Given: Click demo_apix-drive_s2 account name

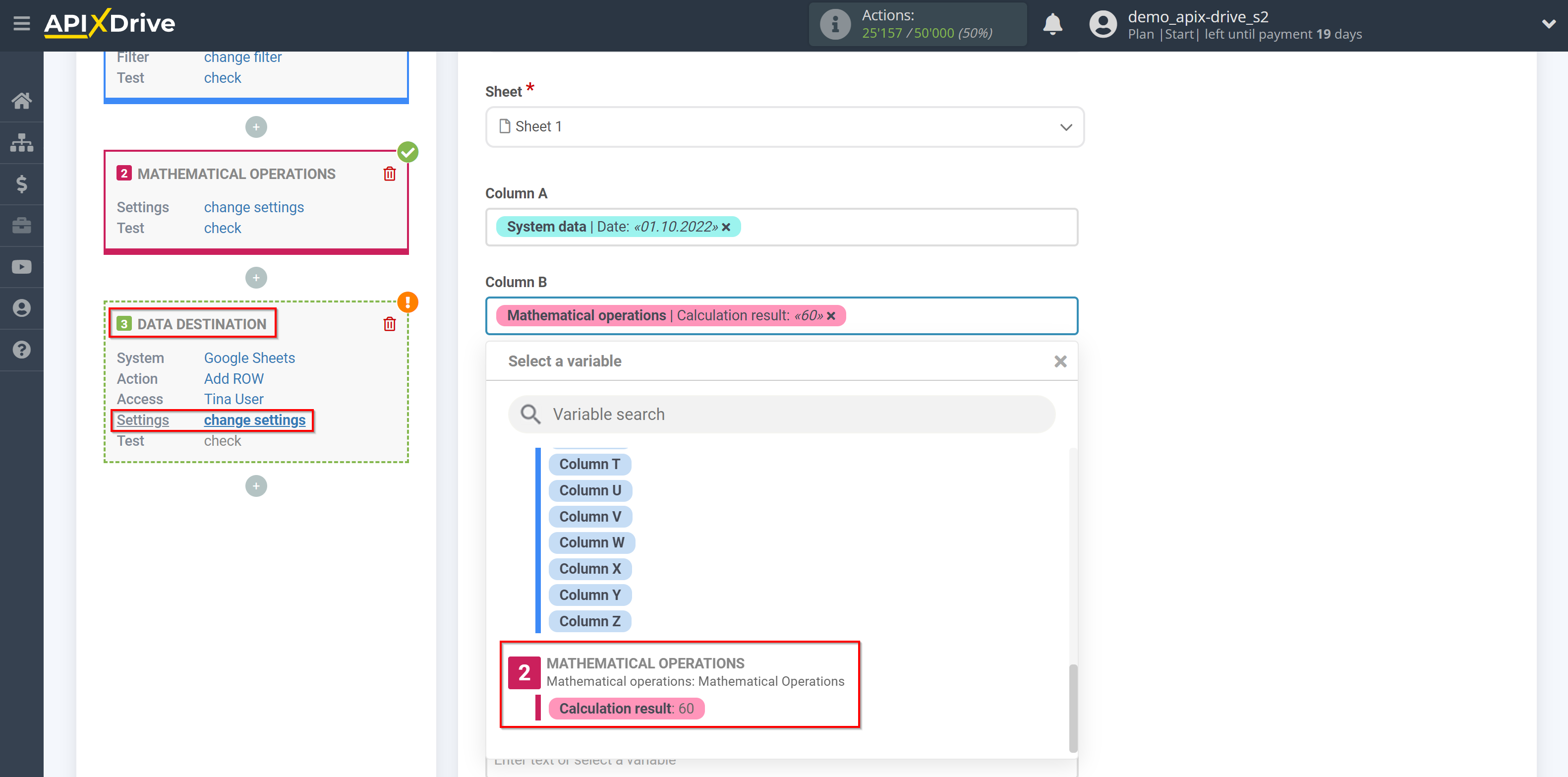Looking at the screenshot, I should pyautogui.click(x=1198, y=16).
